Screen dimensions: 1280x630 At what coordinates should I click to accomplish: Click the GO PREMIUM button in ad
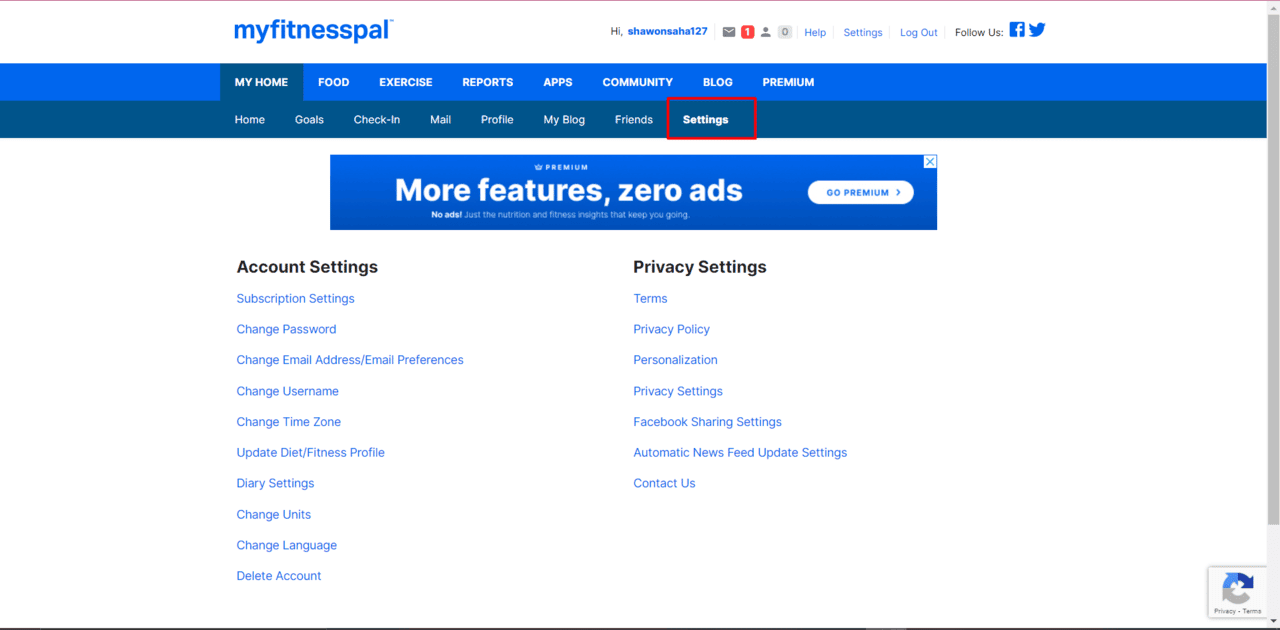pyautogui.click(x=861, y=192)
